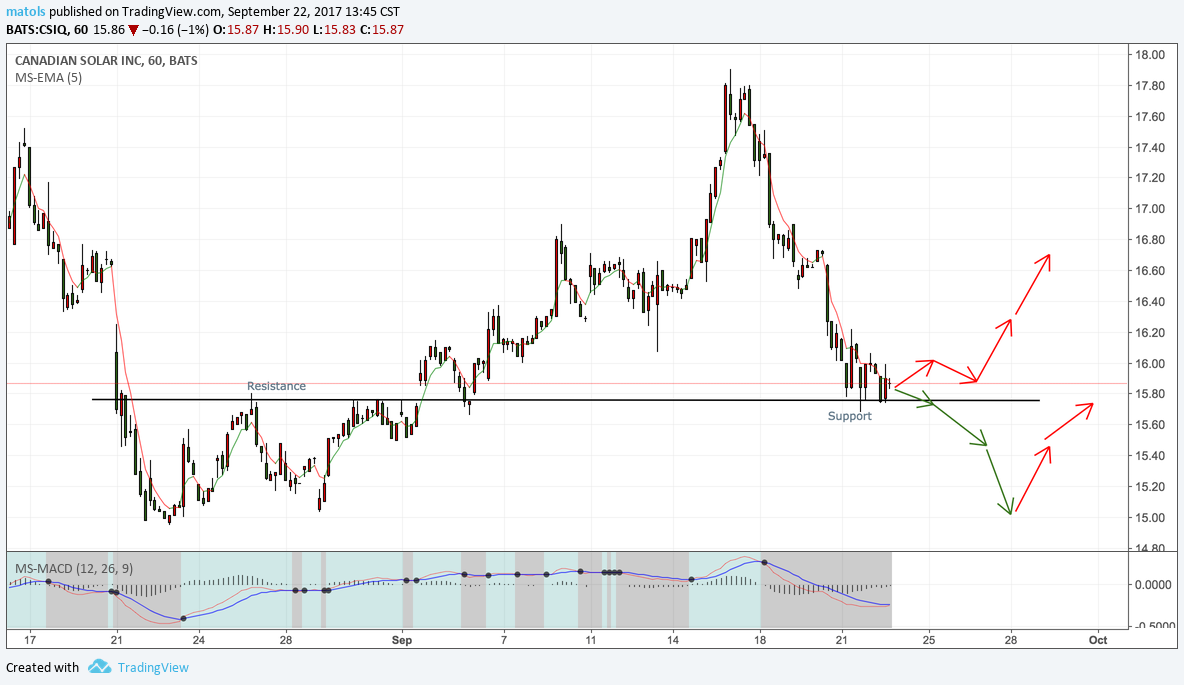1184x685 pixels.
Task: Click the 18.00 price axis label
Action: coord(1149,54)
